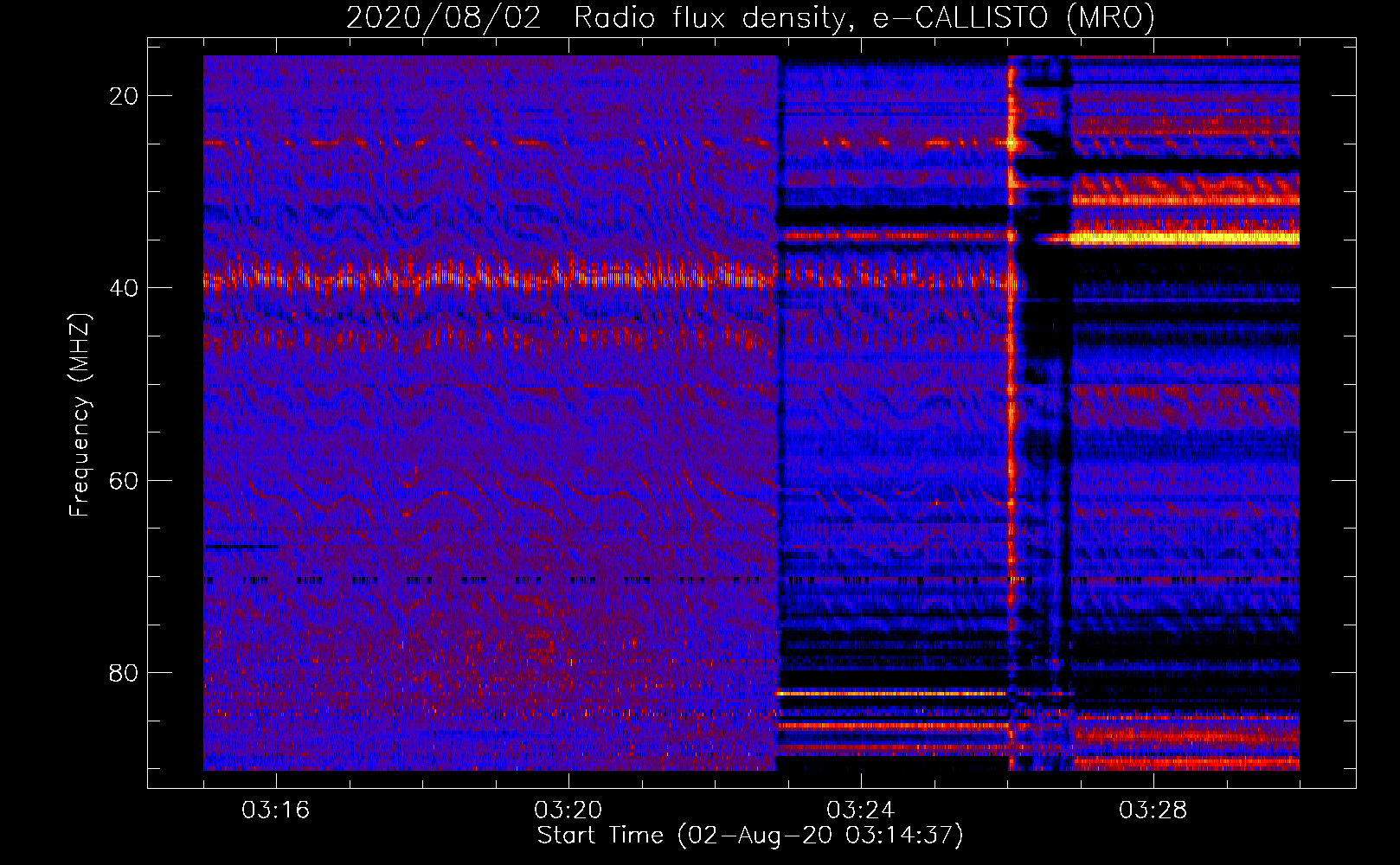The height and width of the screenshot is (865, 1400).
Task: Click the plot title '2020/08/02 Radio flux density, e-CALLISTO (MRO)'
Action: (x=750, y=17)
